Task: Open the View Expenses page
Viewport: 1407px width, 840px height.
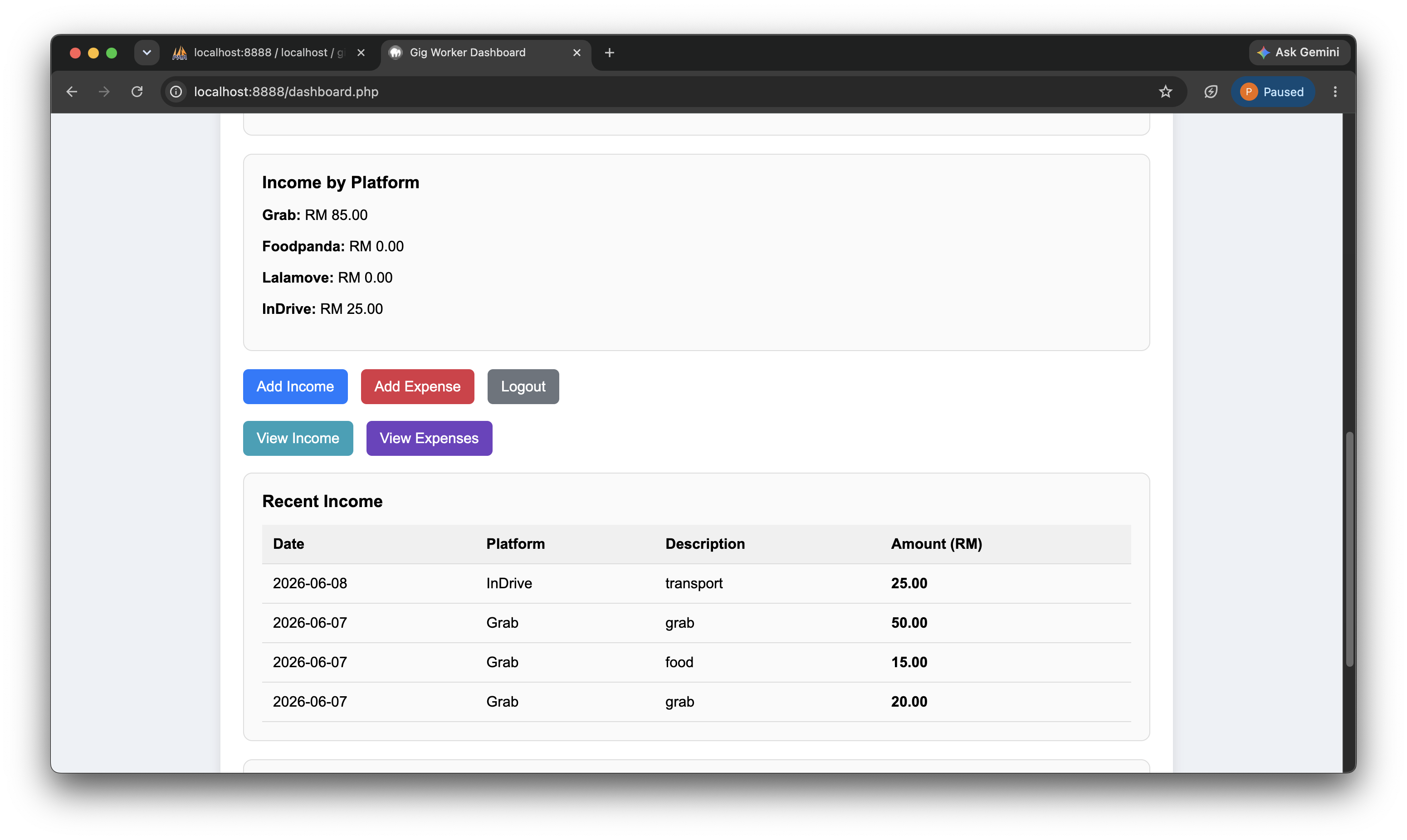Action: [429, 438]
